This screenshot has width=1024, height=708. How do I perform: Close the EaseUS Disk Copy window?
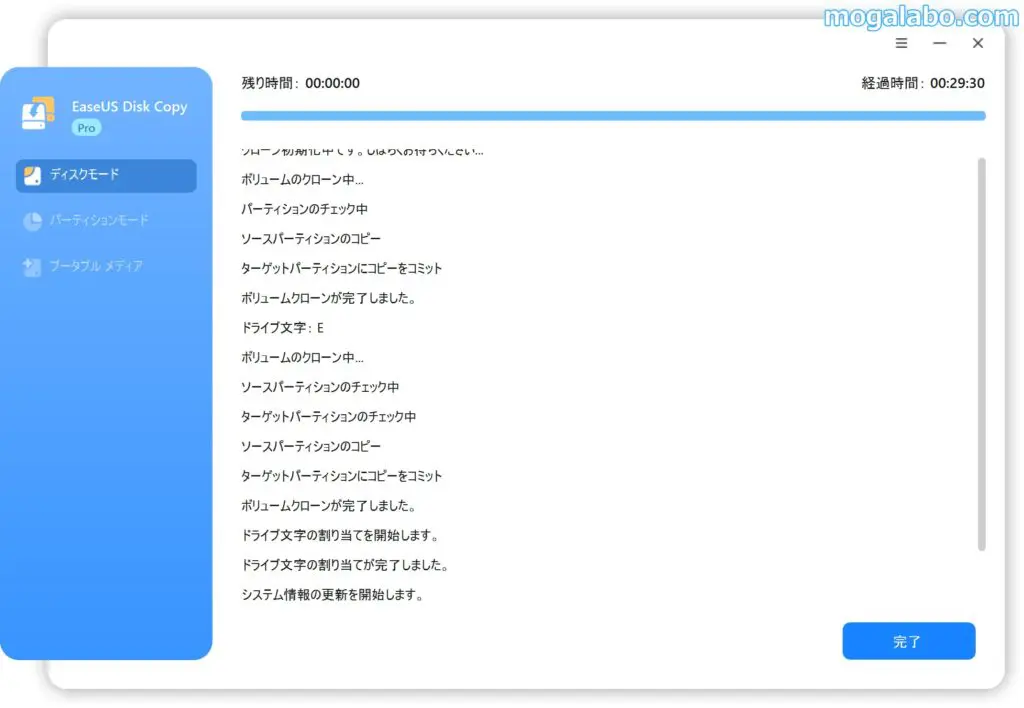point(978,44)
